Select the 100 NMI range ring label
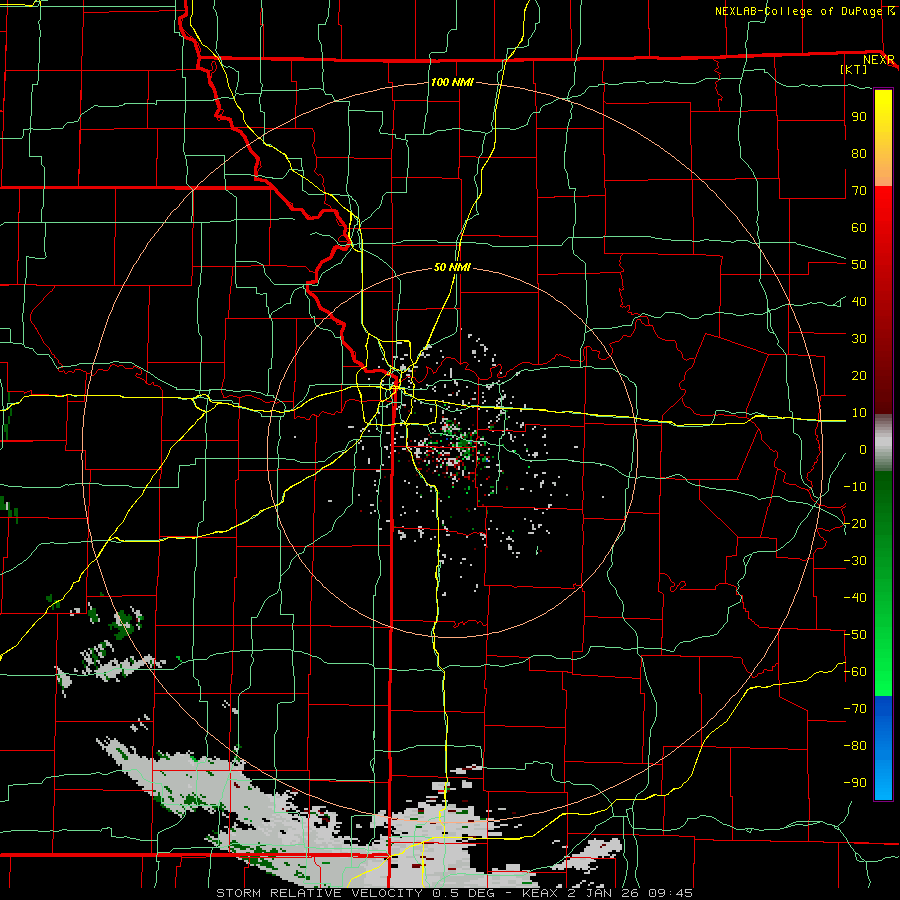Screen dimensions: 900x900 (452, 82)
